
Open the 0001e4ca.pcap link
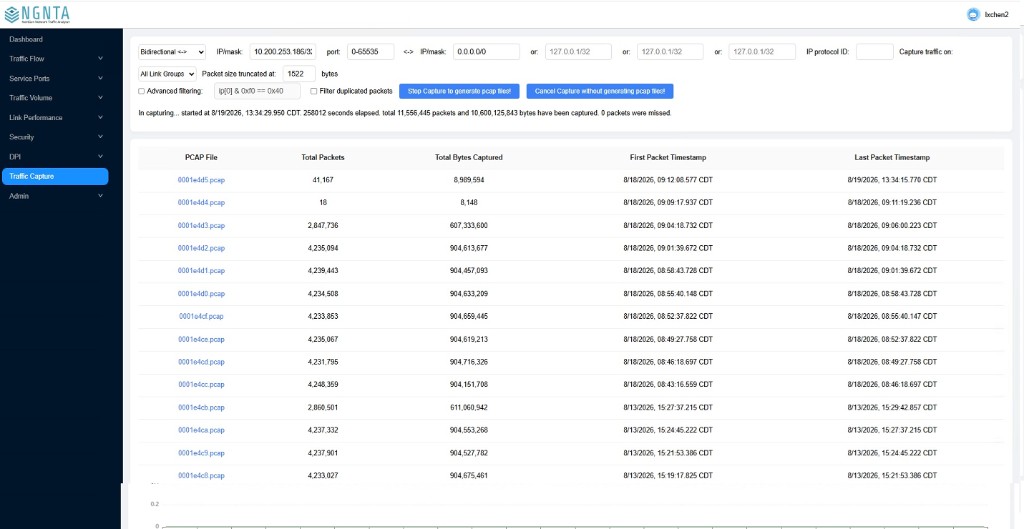pos(201,430)
